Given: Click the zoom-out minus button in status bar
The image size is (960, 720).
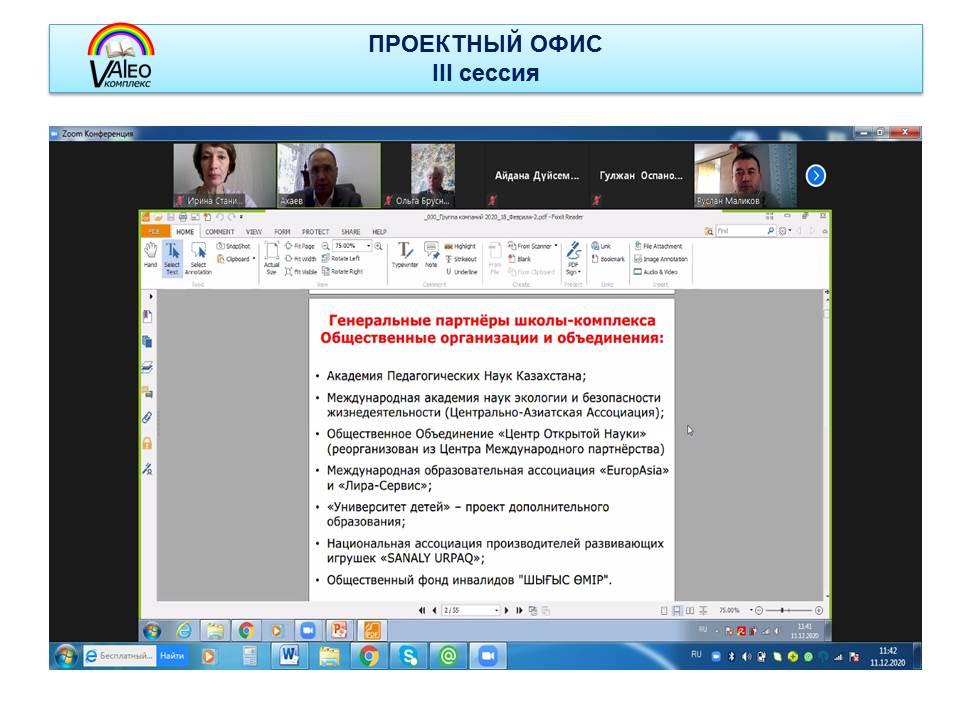Looking at the screenshot, I should coord(759,610).
